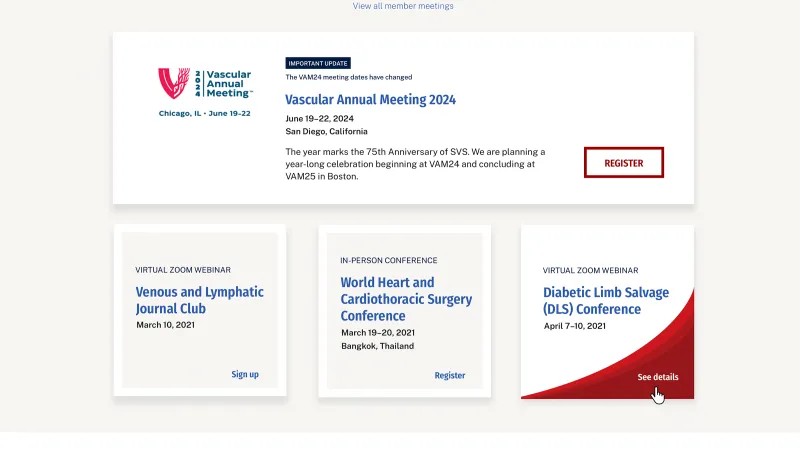Click the 'March 19–20, 2021' date text

click(378, 333)
